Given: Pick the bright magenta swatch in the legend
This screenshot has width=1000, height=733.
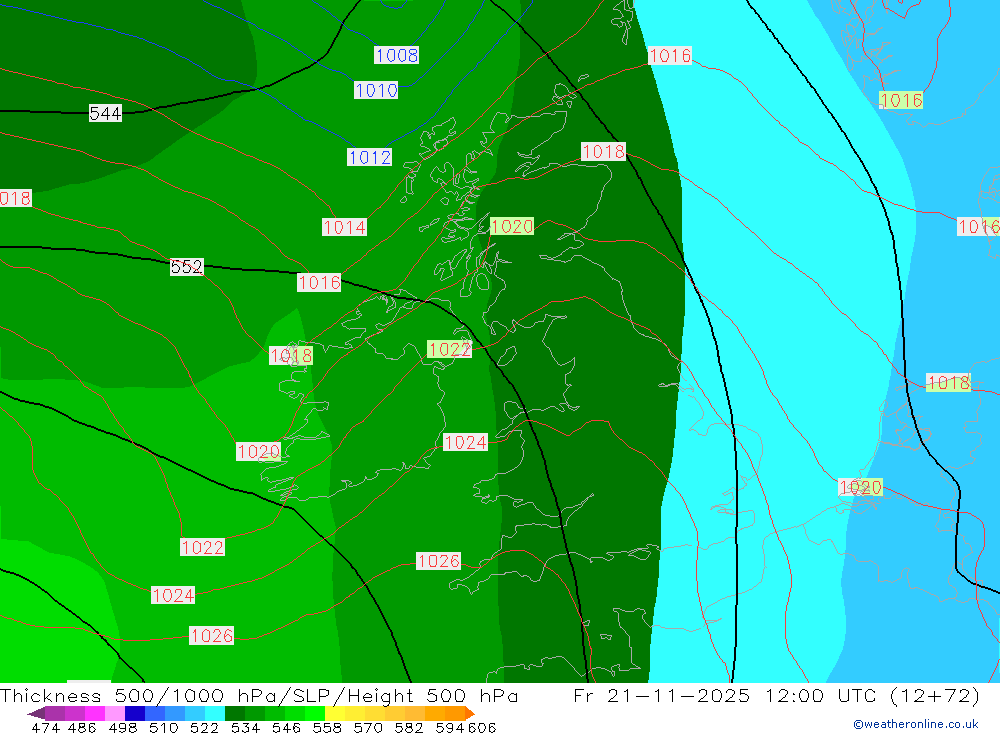Looking at the screenshot, I should [x=94, y=713].
